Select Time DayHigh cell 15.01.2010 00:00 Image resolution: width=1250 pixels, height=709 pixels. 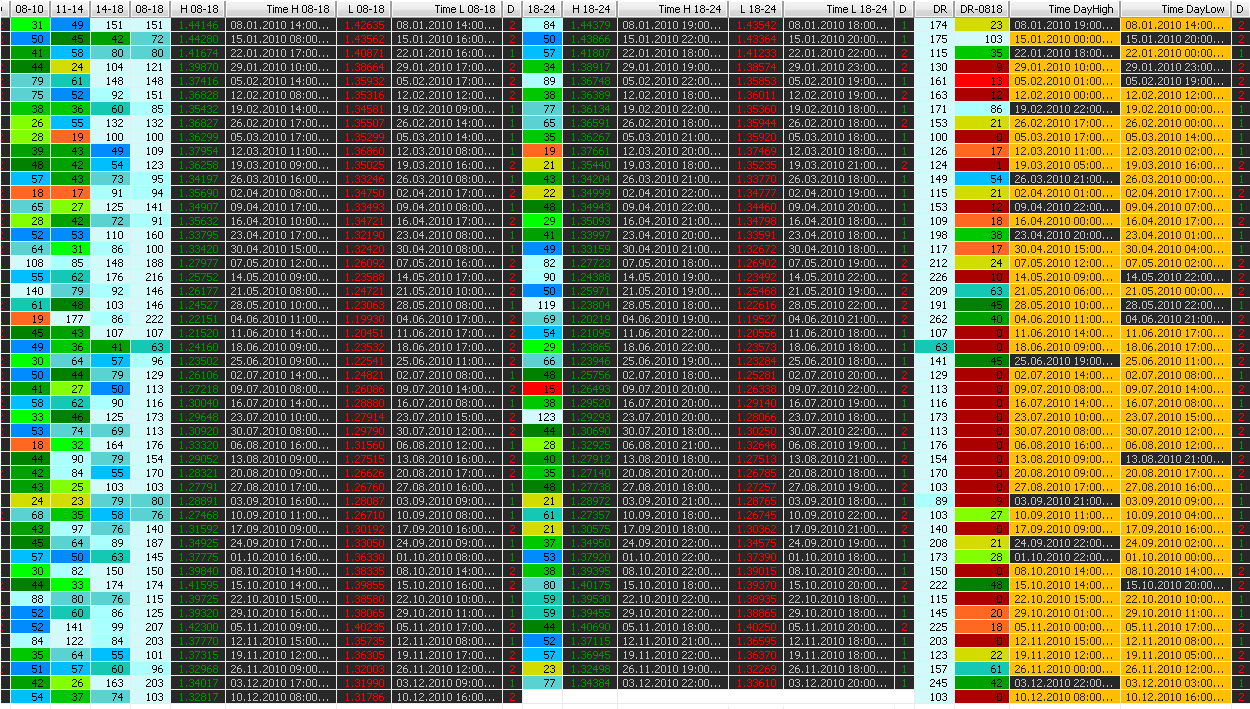(1064, 38)
